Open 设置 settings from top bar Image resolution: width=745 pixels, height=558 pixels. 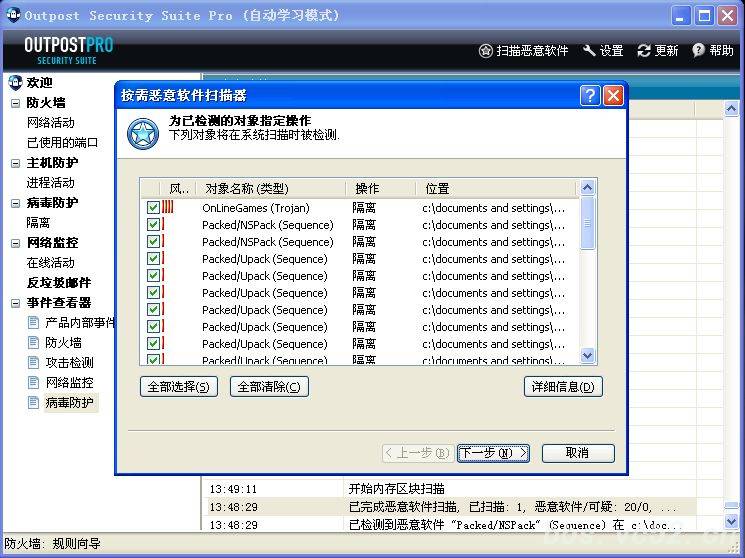[x=603, y=50]
